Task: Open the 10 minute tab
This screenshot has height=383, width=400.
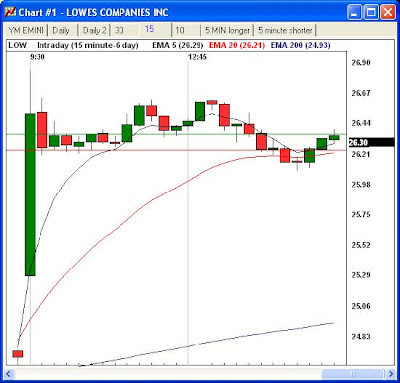Action: click(x=186, y=30)
